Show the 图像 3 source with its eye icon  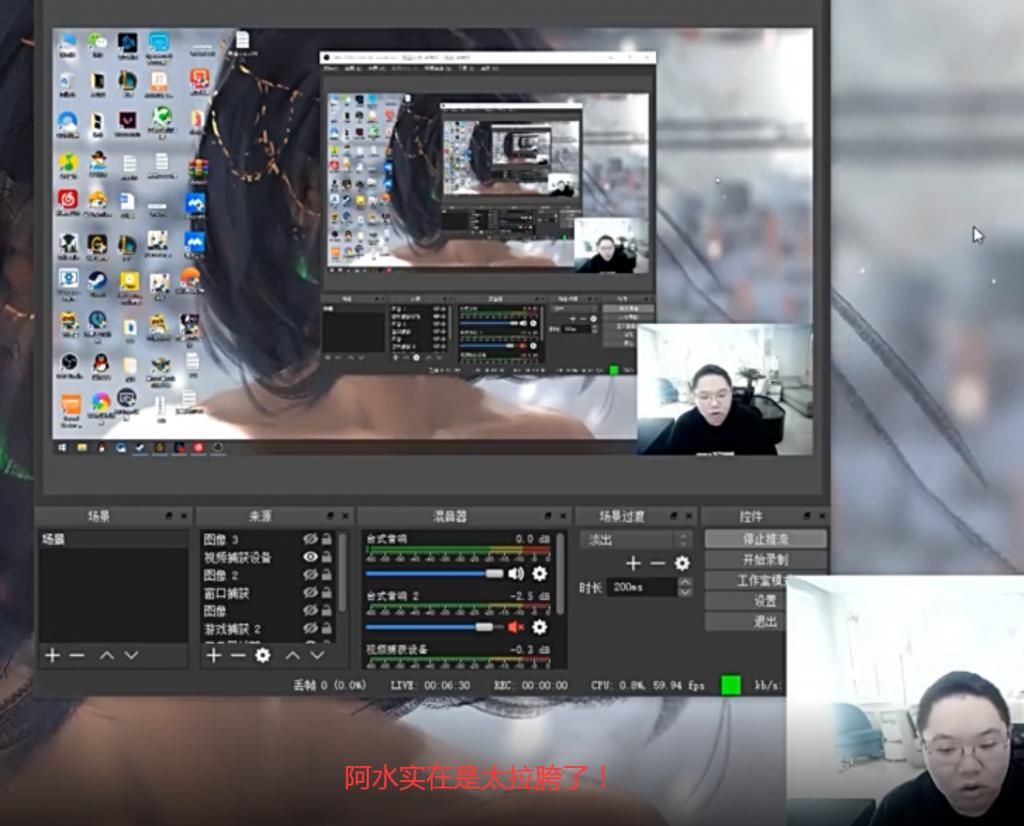pyautogui.click(x=310, y=539)
